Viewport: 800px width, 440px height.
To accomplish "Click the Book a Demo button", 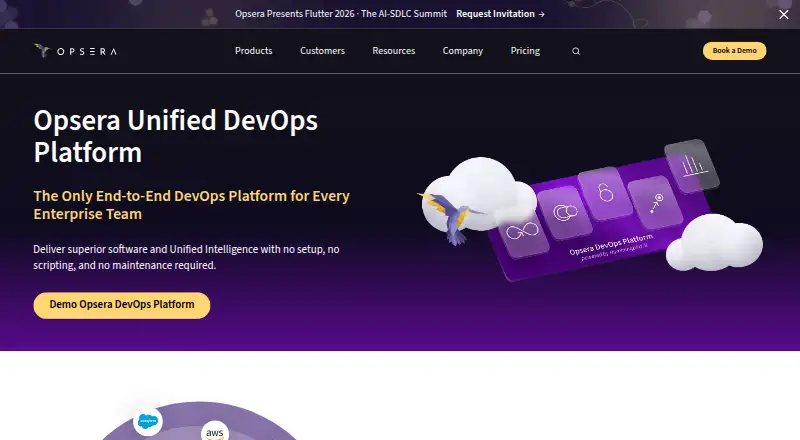I will click(735, 51).
